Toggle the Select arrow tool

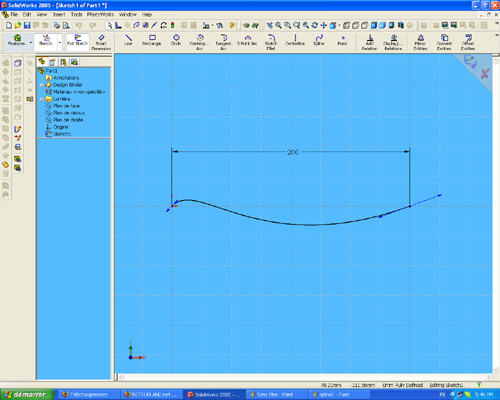(x=109, y=25)
